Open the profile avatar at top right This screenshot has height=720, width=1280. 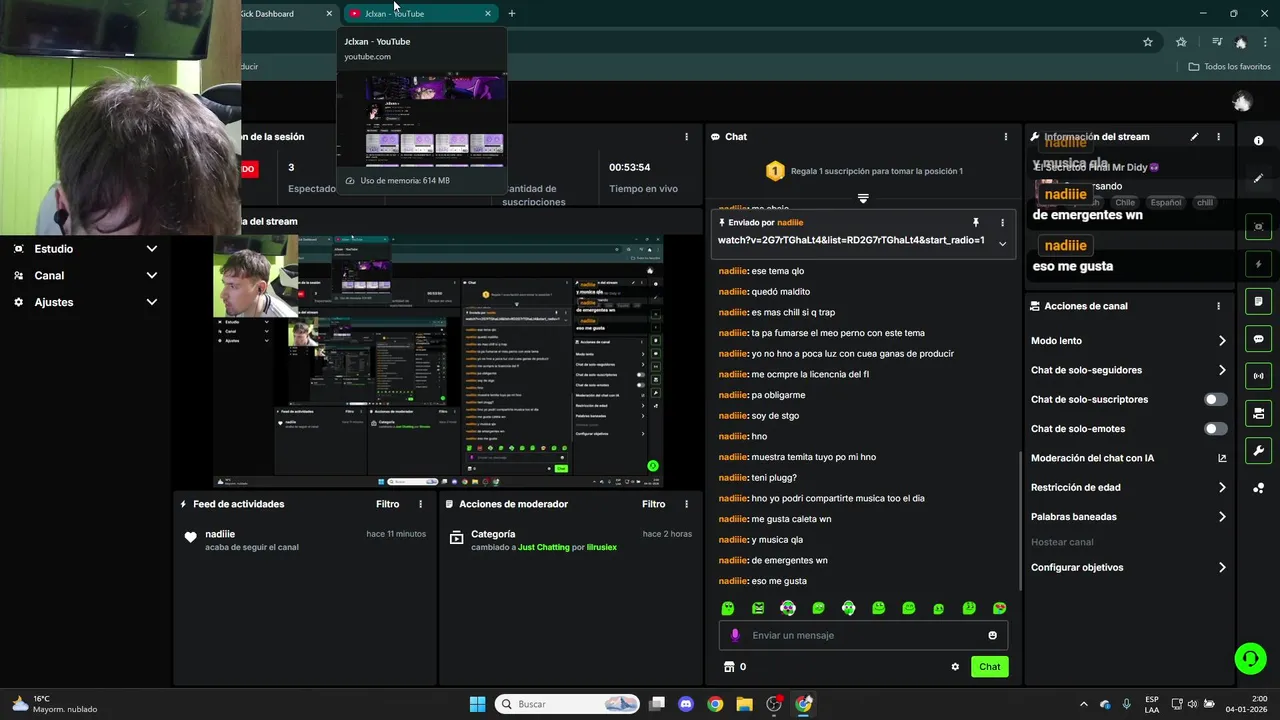click(x=1242, y=102)
